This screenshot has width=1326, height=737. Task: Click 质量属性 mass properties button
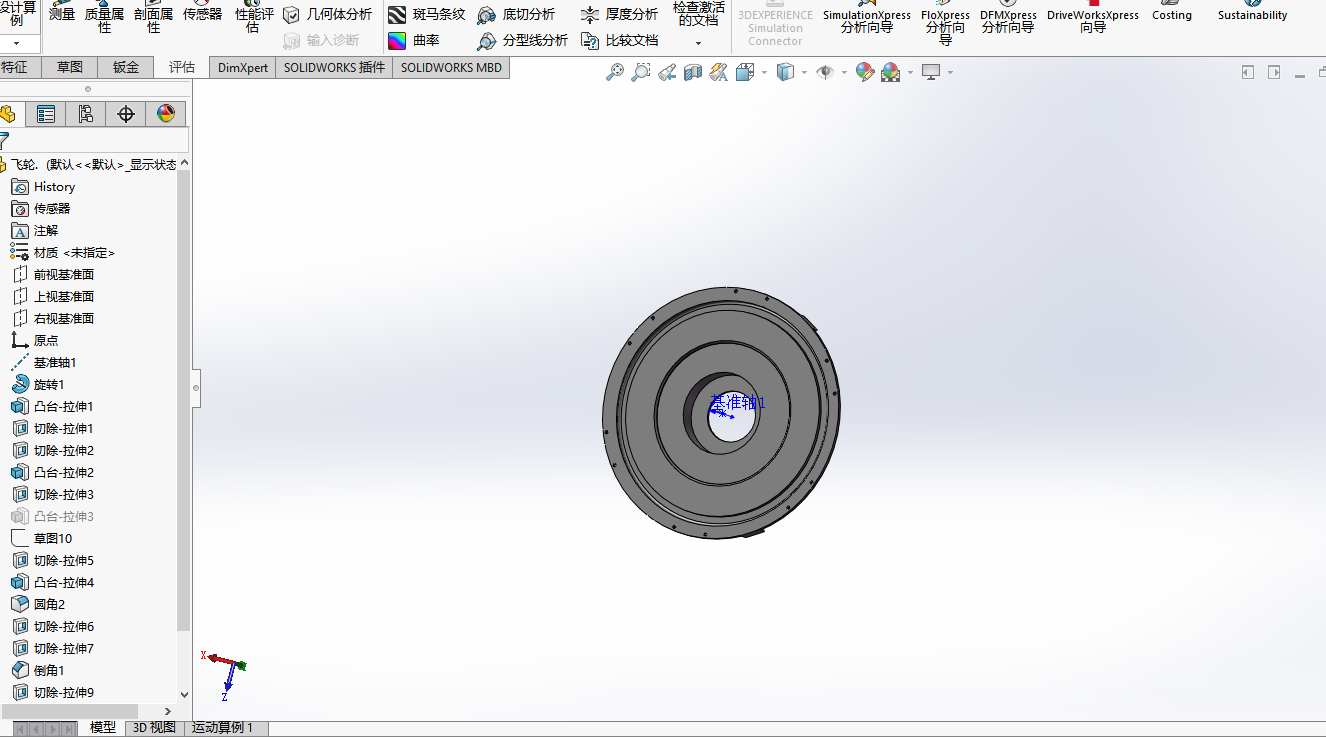[x=104, y=17]
